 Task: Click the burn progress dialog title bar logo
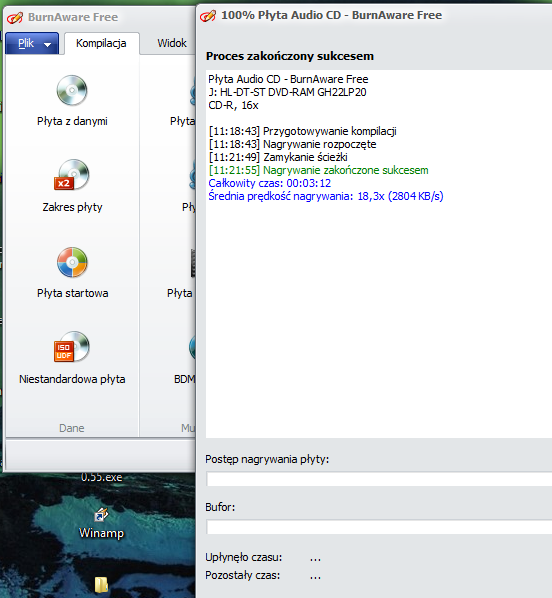coord(208,16)
